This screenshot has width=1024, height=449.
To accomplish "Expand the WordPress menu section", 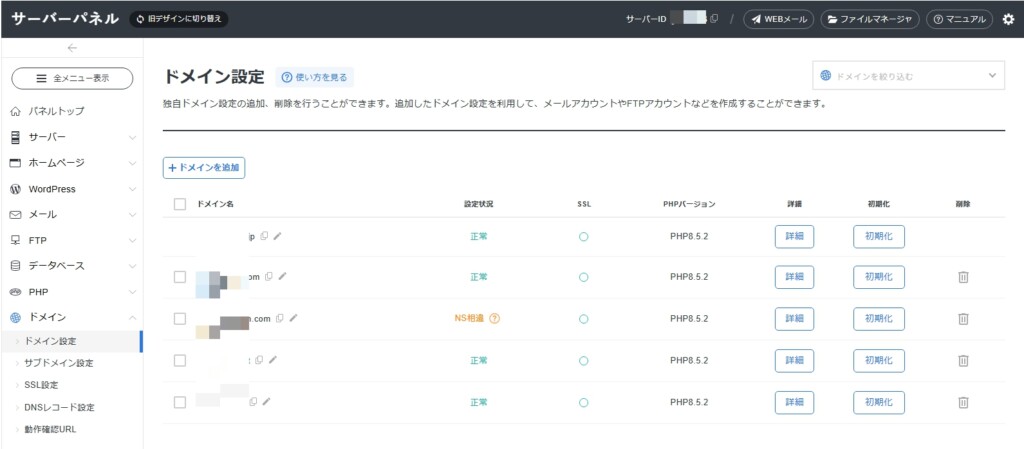I will [x=72, y=189].
